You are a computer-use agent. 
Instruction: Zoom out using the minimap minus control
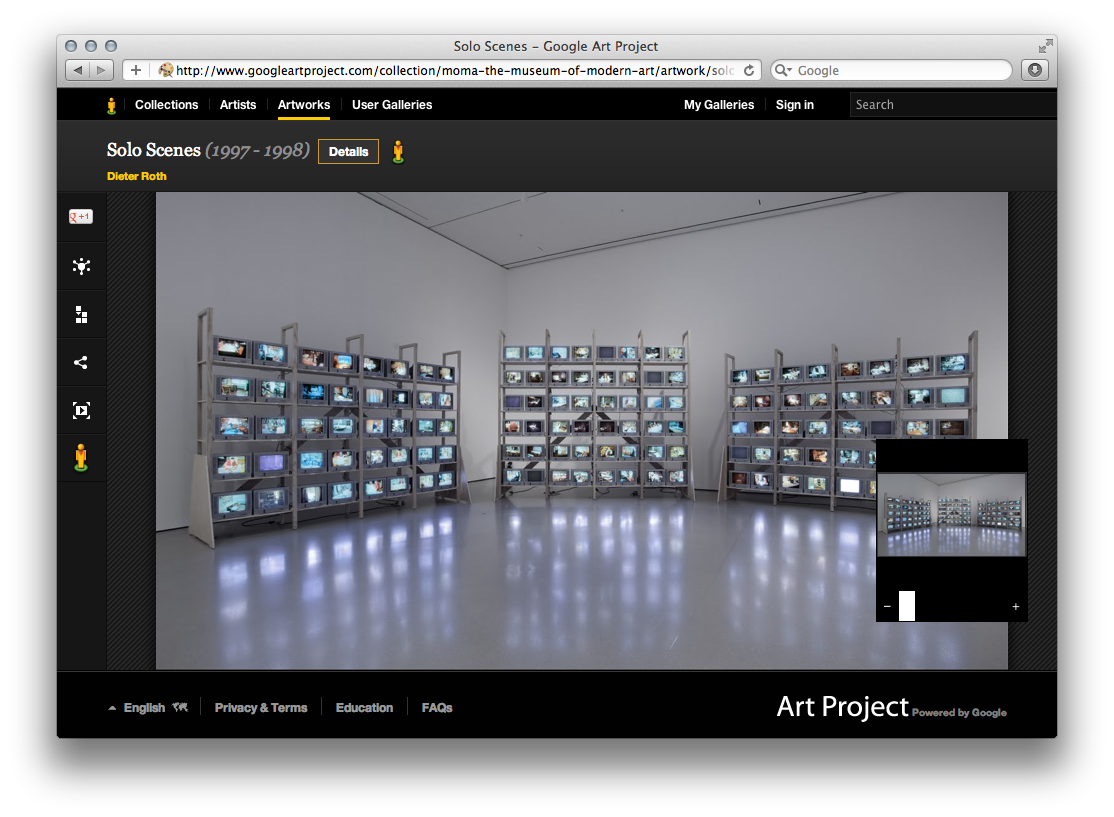click(887, 606)
